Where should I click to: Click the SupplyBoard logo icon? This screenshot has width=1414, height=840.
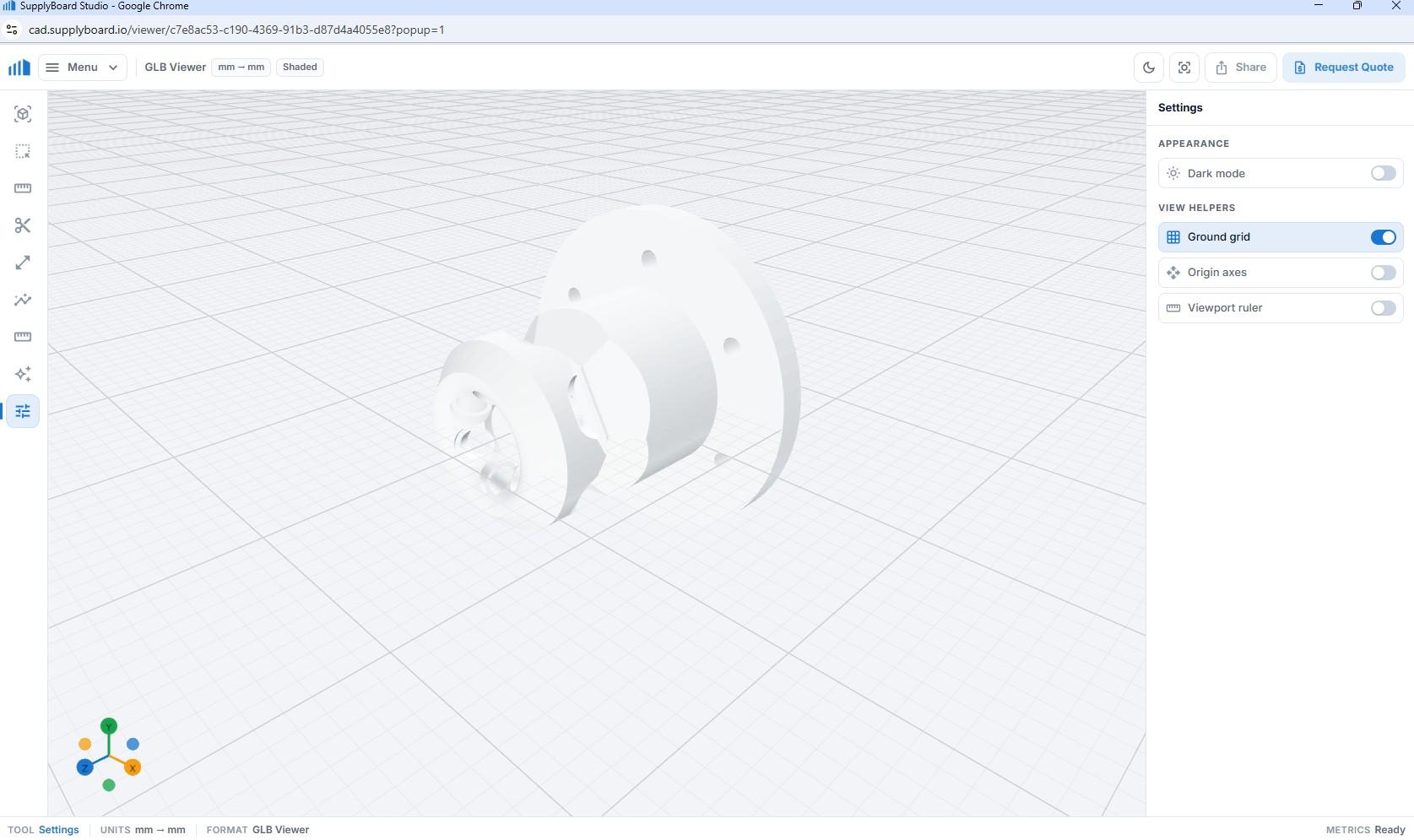click(x=19, y=68)
